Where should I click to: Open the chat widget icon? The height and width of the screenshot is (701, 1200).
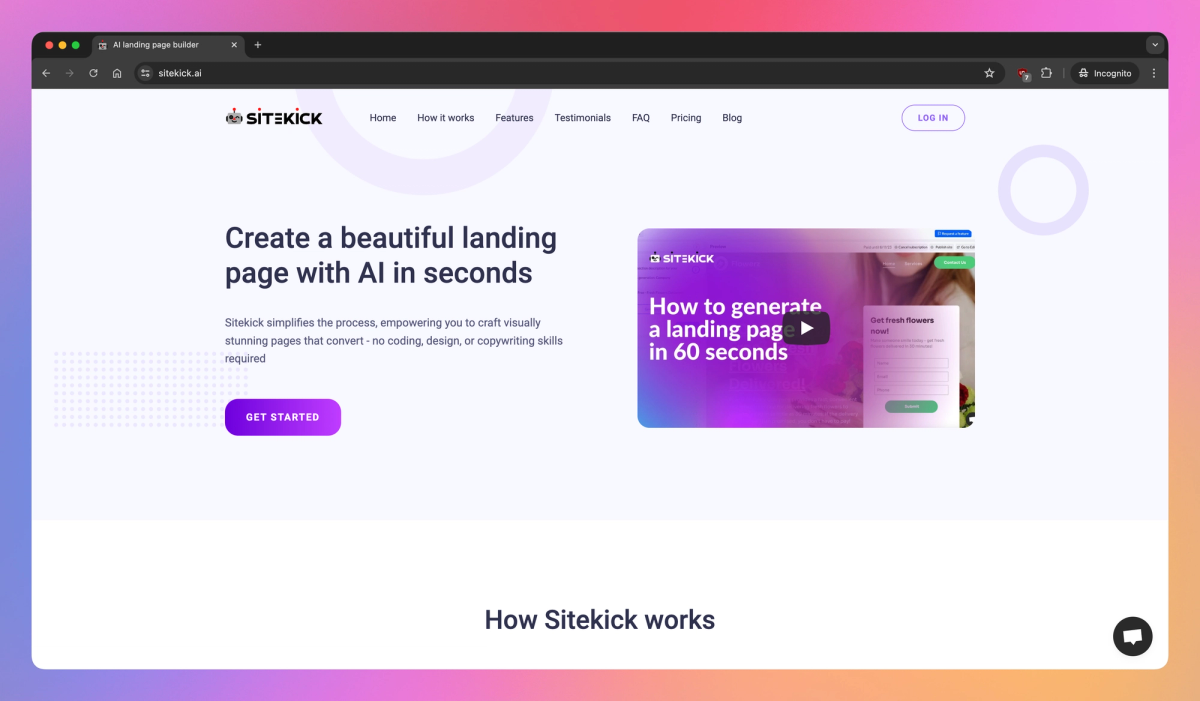1133,636
